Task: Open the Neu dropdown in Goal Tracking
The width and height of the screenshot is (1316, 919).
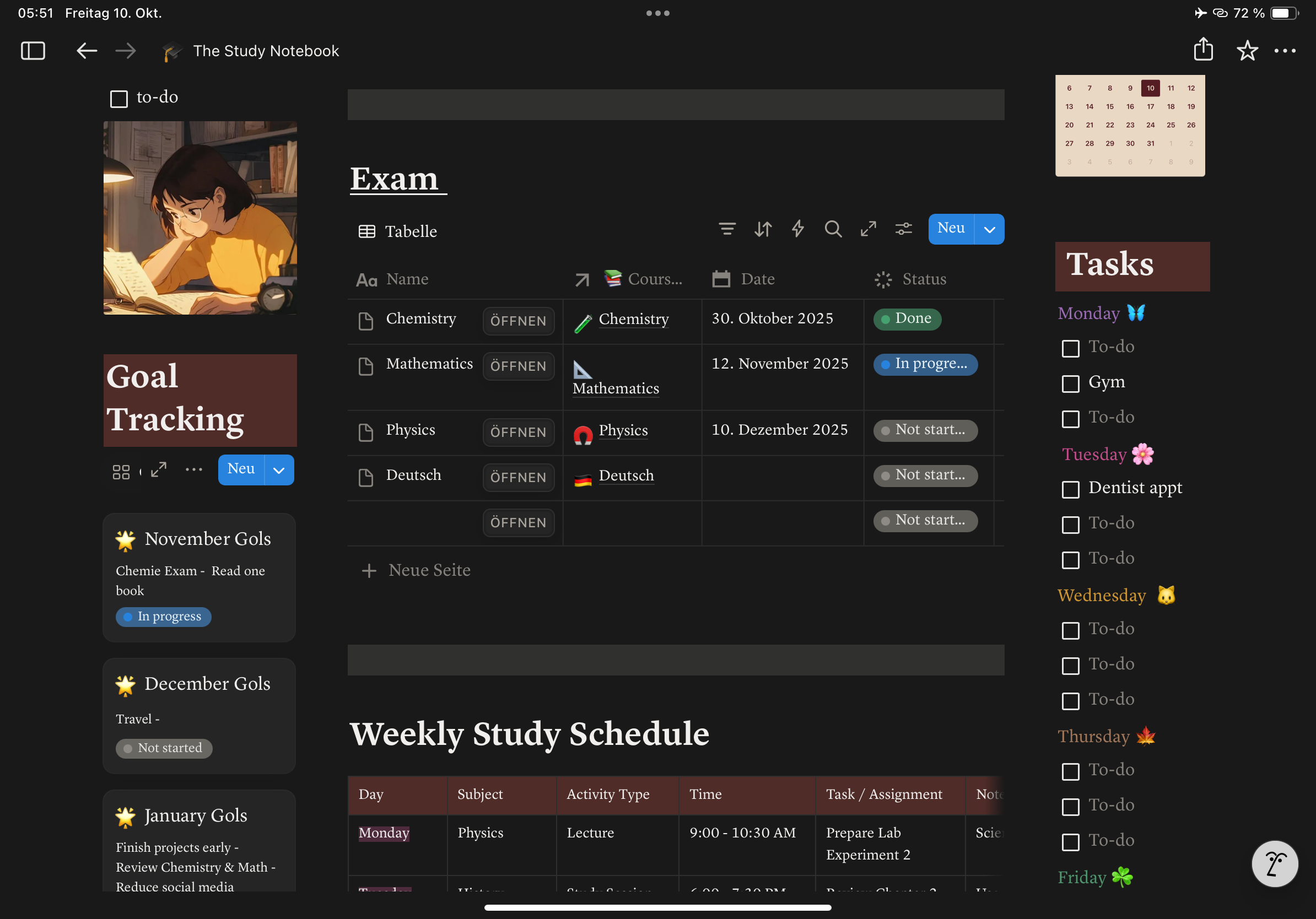Action: (279, 469)
